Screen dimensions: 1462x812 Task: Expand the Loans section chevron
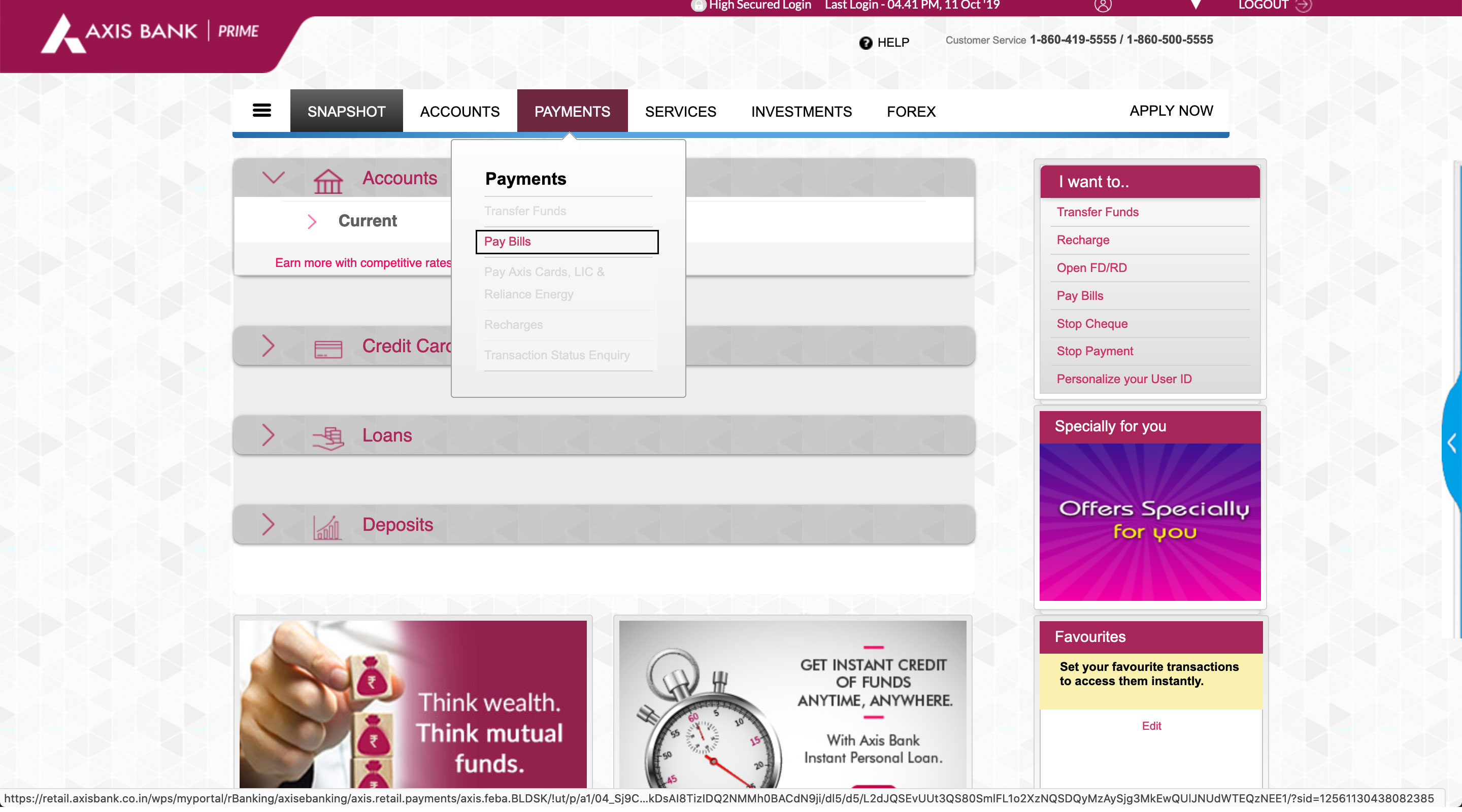pos(269,435)
